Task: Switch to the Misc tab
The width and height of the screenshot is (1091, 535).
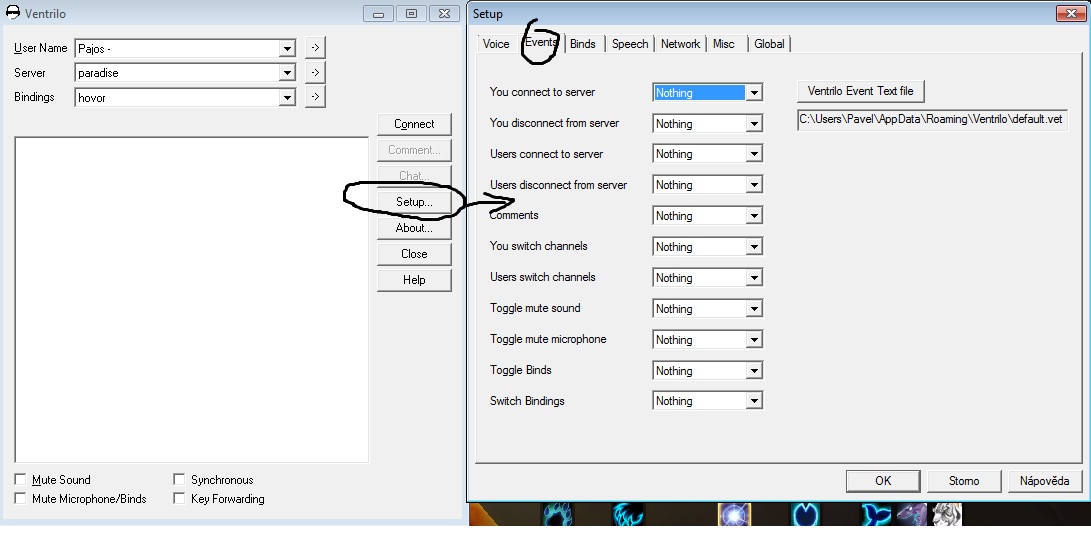Action: tap(724, 44)
